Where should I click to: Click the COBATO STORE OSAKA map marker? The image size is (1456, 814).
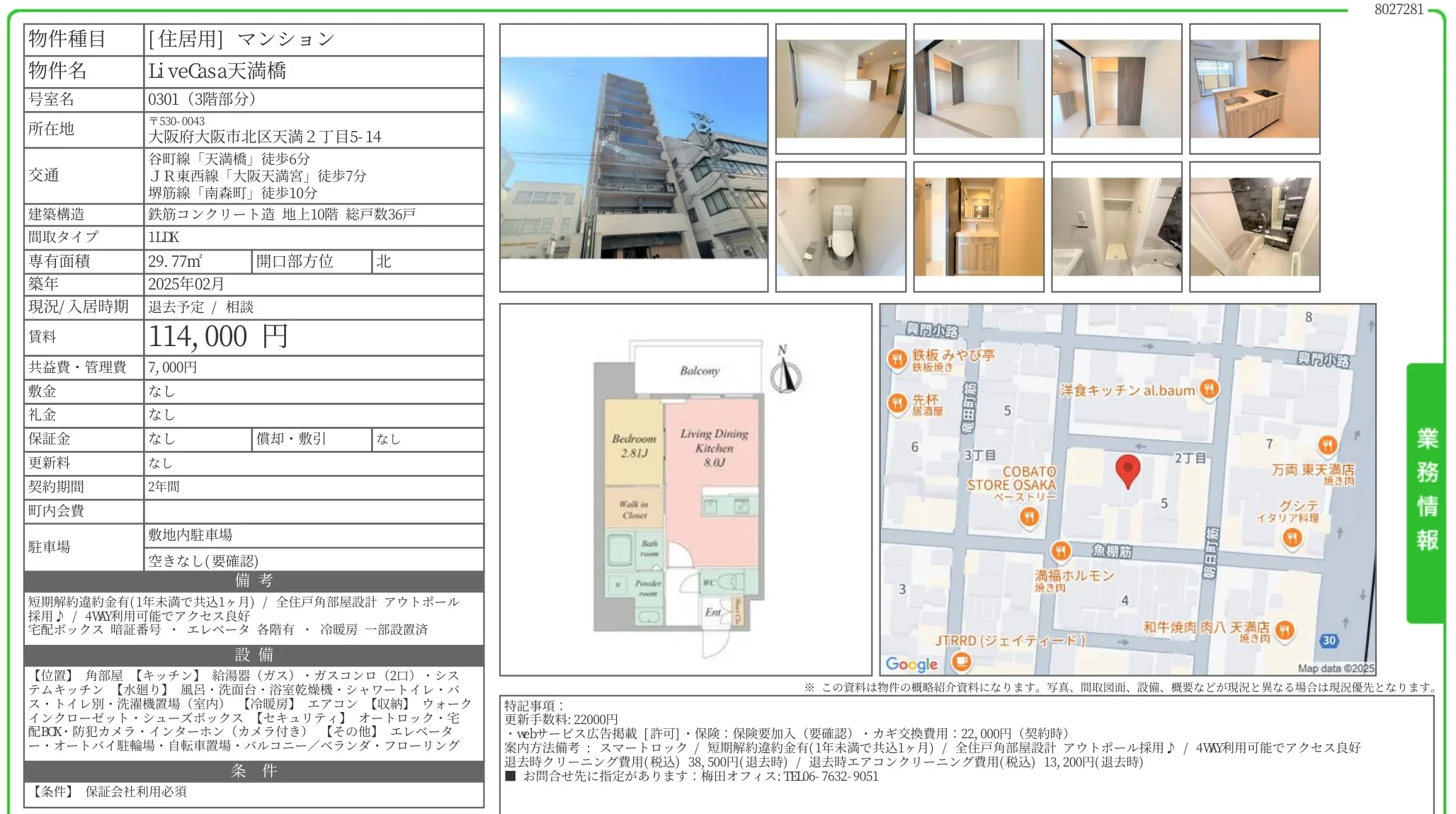(x=1029, y=517)
